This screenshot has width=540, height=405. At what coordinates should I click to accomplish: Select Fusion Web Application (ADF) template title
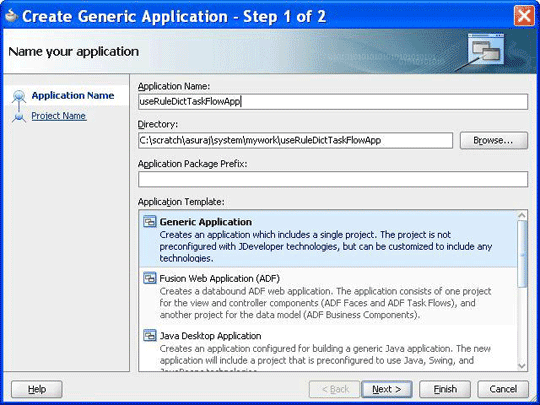pos(219,278)
